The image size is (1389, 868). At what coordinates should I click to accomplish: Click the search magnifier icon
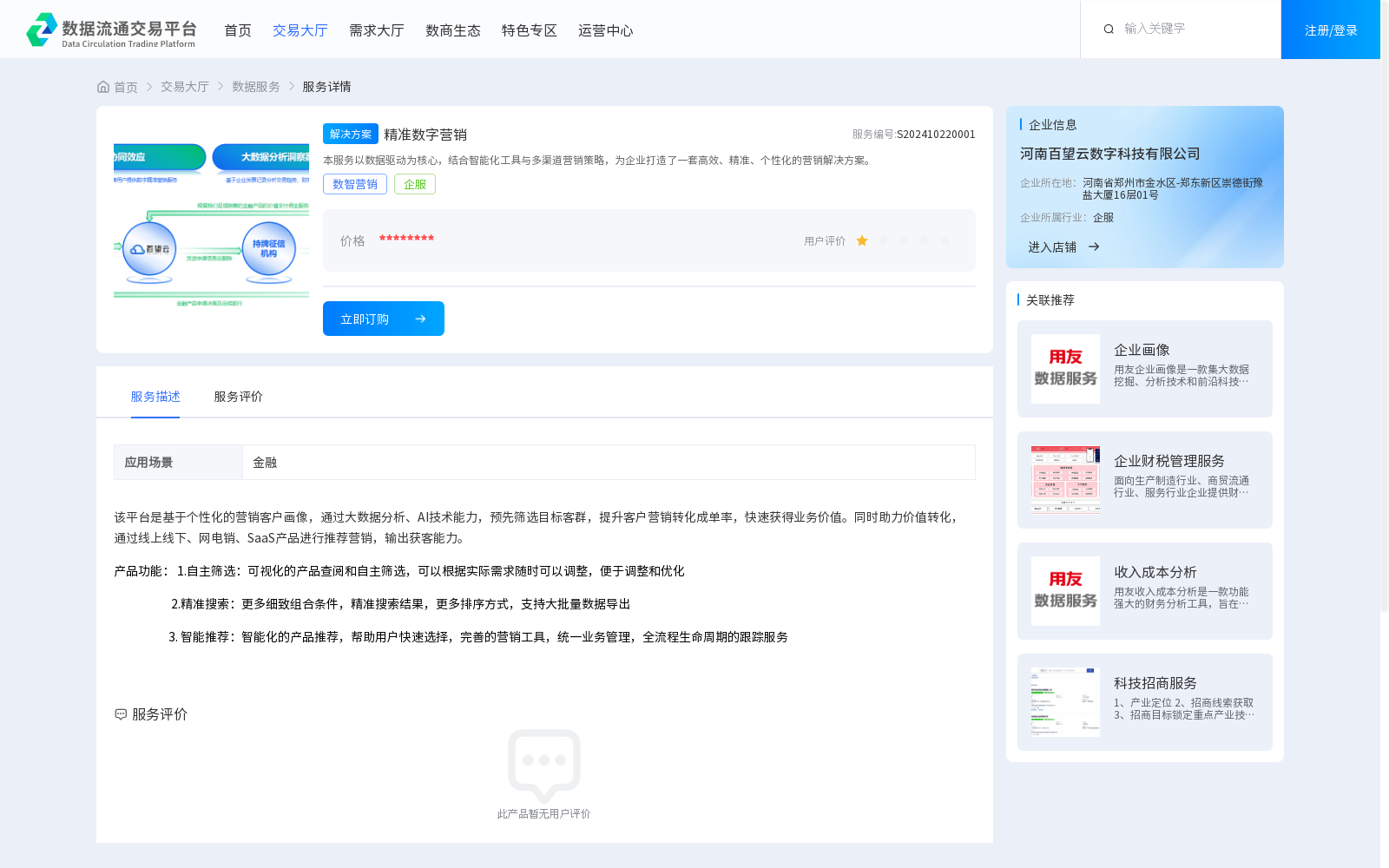tap(1109, 30)
